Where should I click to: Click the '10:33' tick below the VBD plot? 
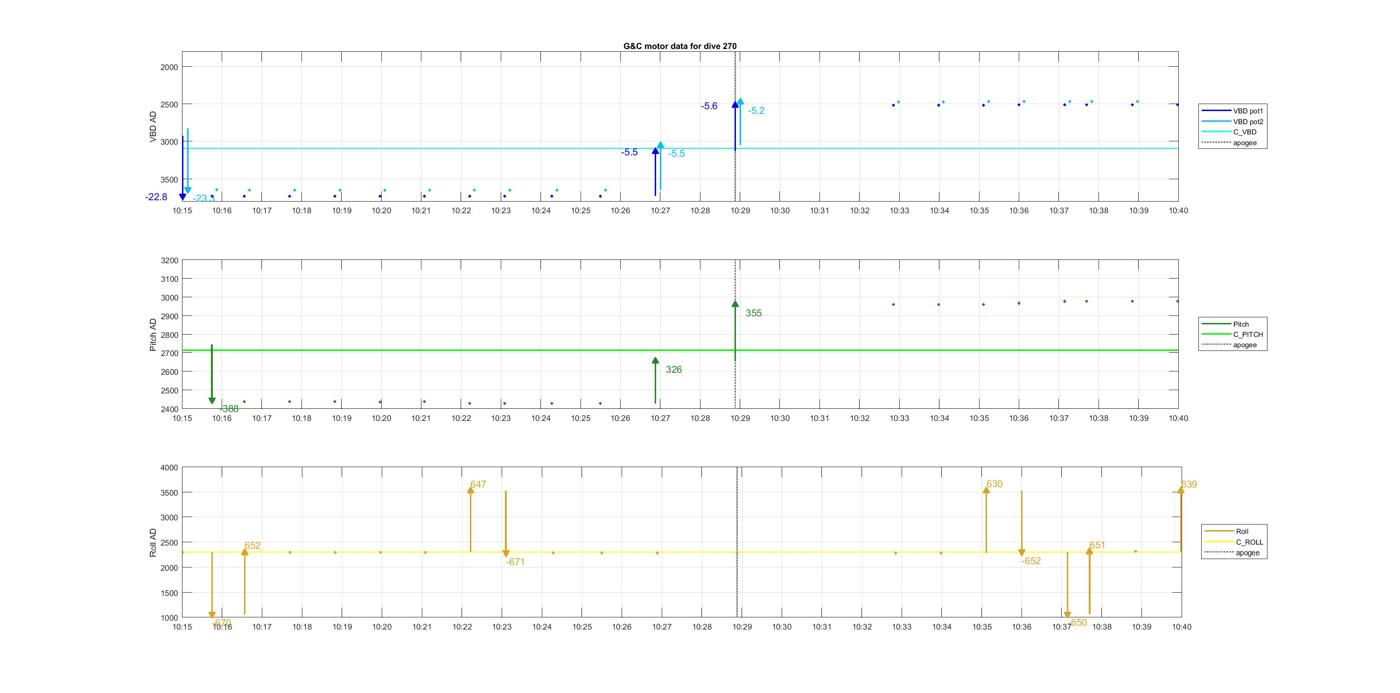point(900,211)
